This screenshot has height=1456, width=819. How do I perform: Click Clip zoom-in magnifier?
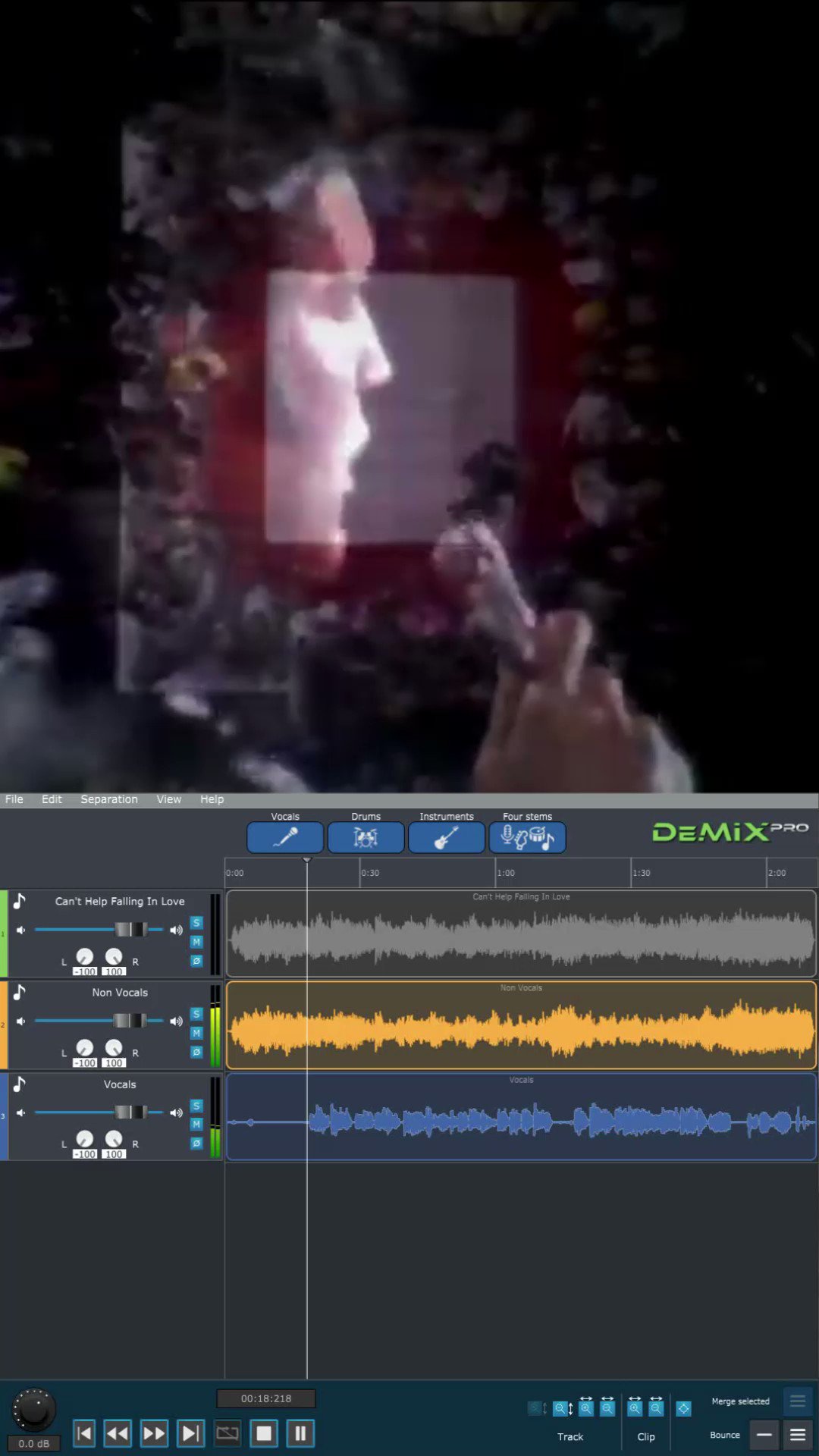(x=635, y=1407)
